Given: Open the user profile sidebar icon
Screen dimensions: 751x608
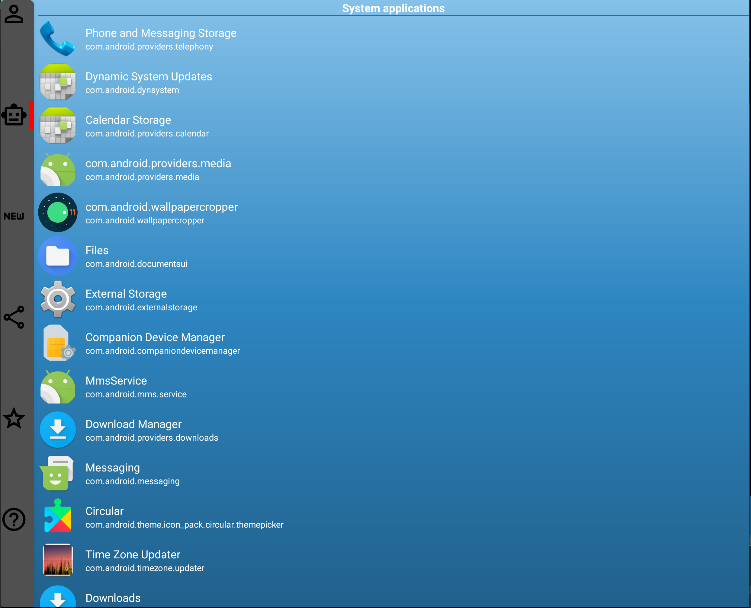Looking at the screenshot, I should [14, 14].
